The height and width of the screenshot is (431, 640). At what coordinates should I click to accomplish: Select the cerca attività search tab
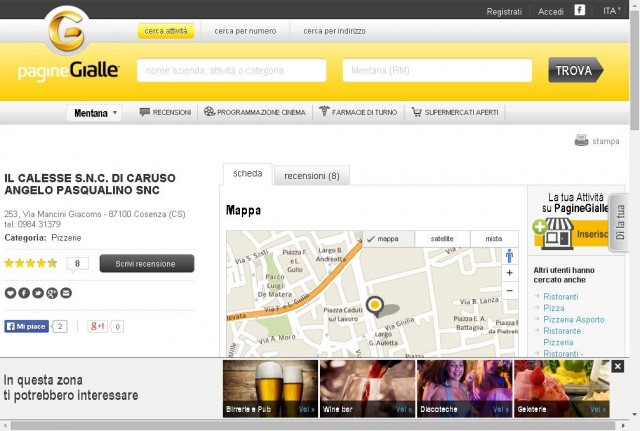pos(166,31)
